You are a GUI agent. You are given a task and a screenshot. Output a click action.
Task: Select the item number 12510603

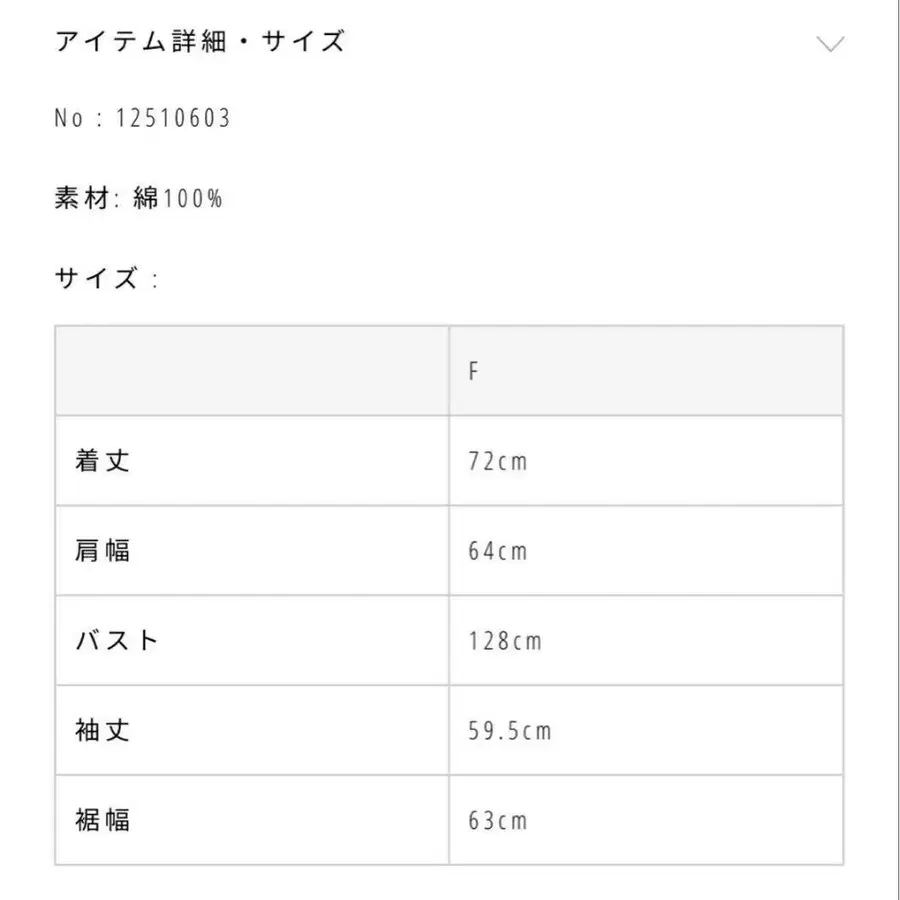[x=145, y=117]
